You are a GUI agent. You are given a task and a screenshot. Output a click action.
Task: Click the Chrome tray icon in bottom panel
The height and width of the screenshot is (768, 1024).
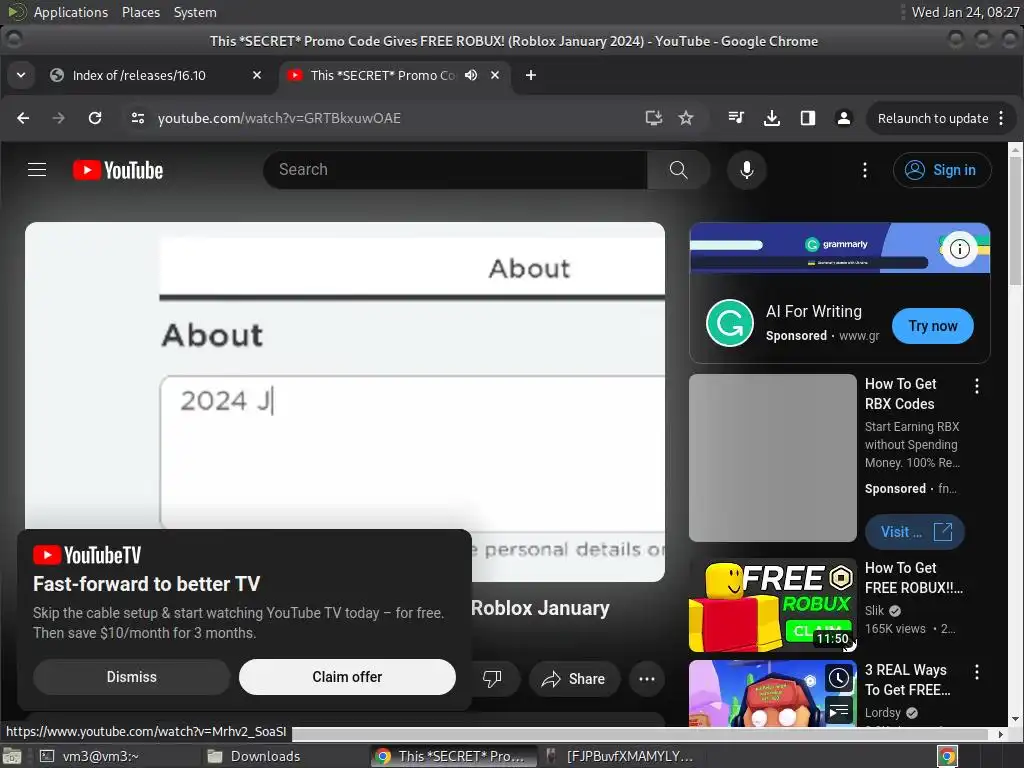point(947,756)
